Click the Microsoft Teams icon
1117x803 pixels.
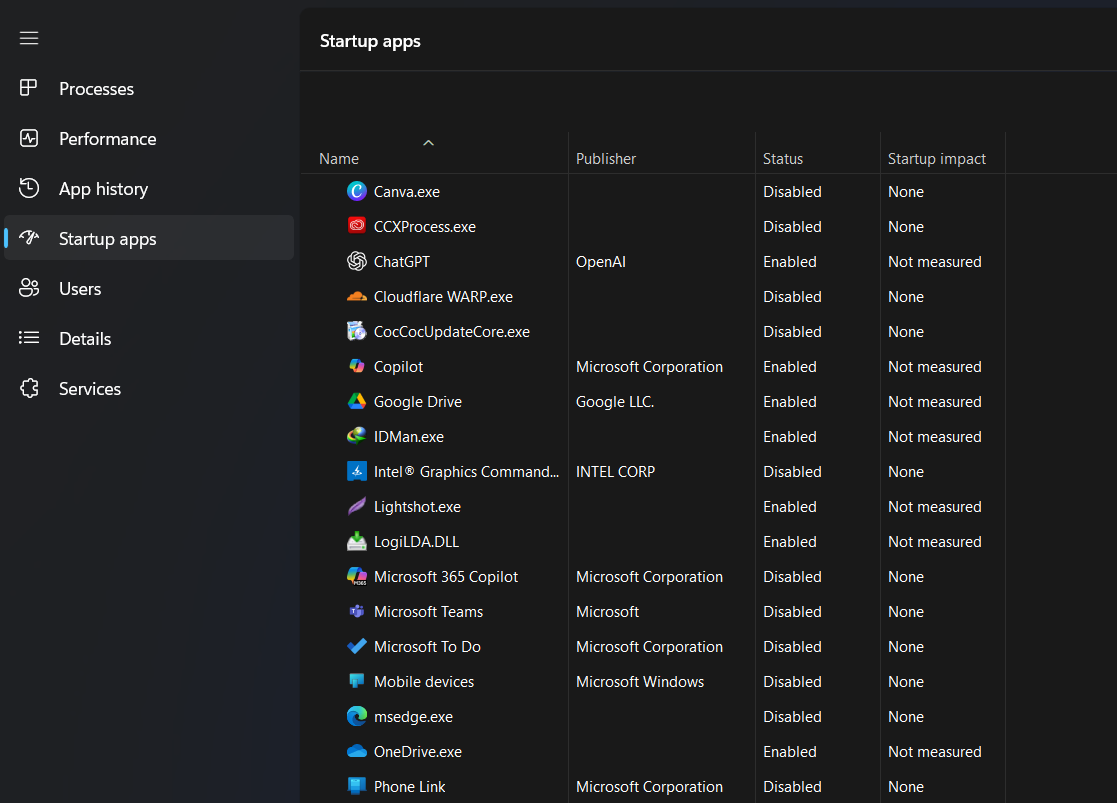357,611
